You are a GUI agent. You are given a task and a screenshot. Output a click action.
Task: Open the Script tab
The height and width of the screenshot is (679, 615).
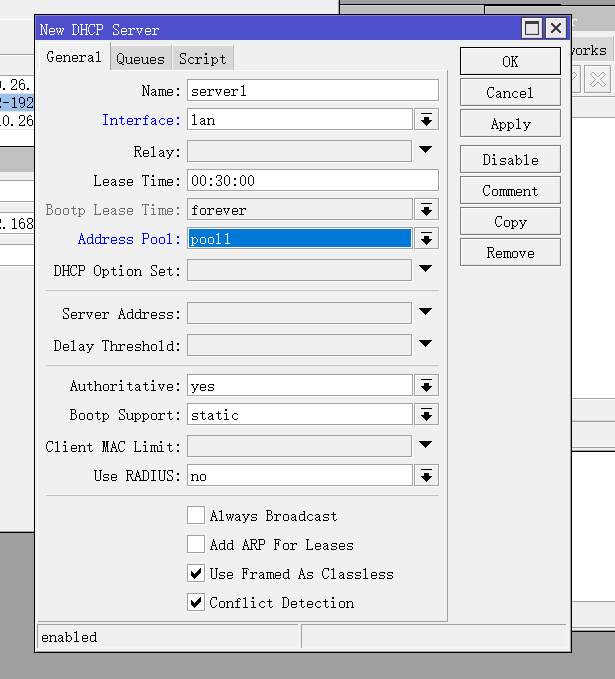tap(202, 59)
